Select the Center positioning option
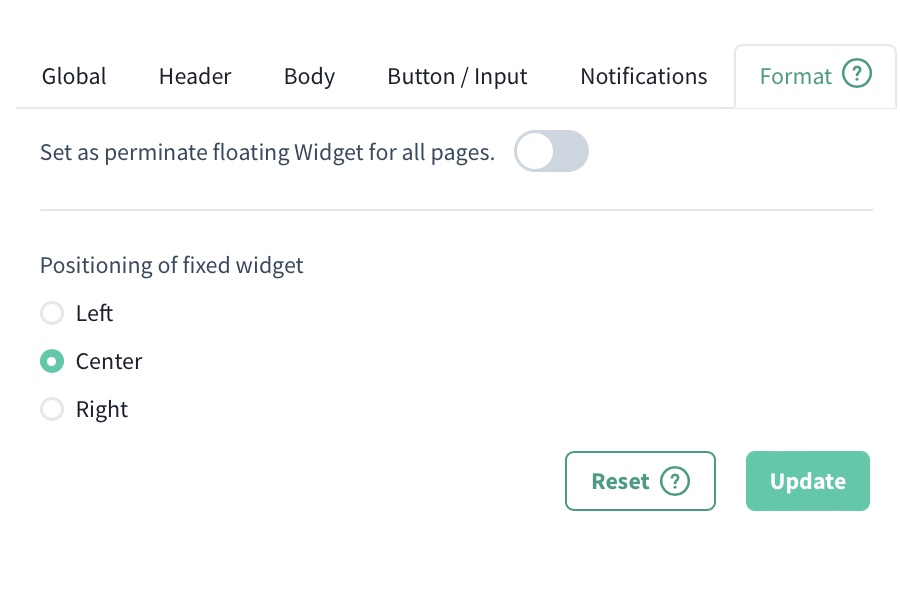The image size is (900, 612). (x=52, y=361)
